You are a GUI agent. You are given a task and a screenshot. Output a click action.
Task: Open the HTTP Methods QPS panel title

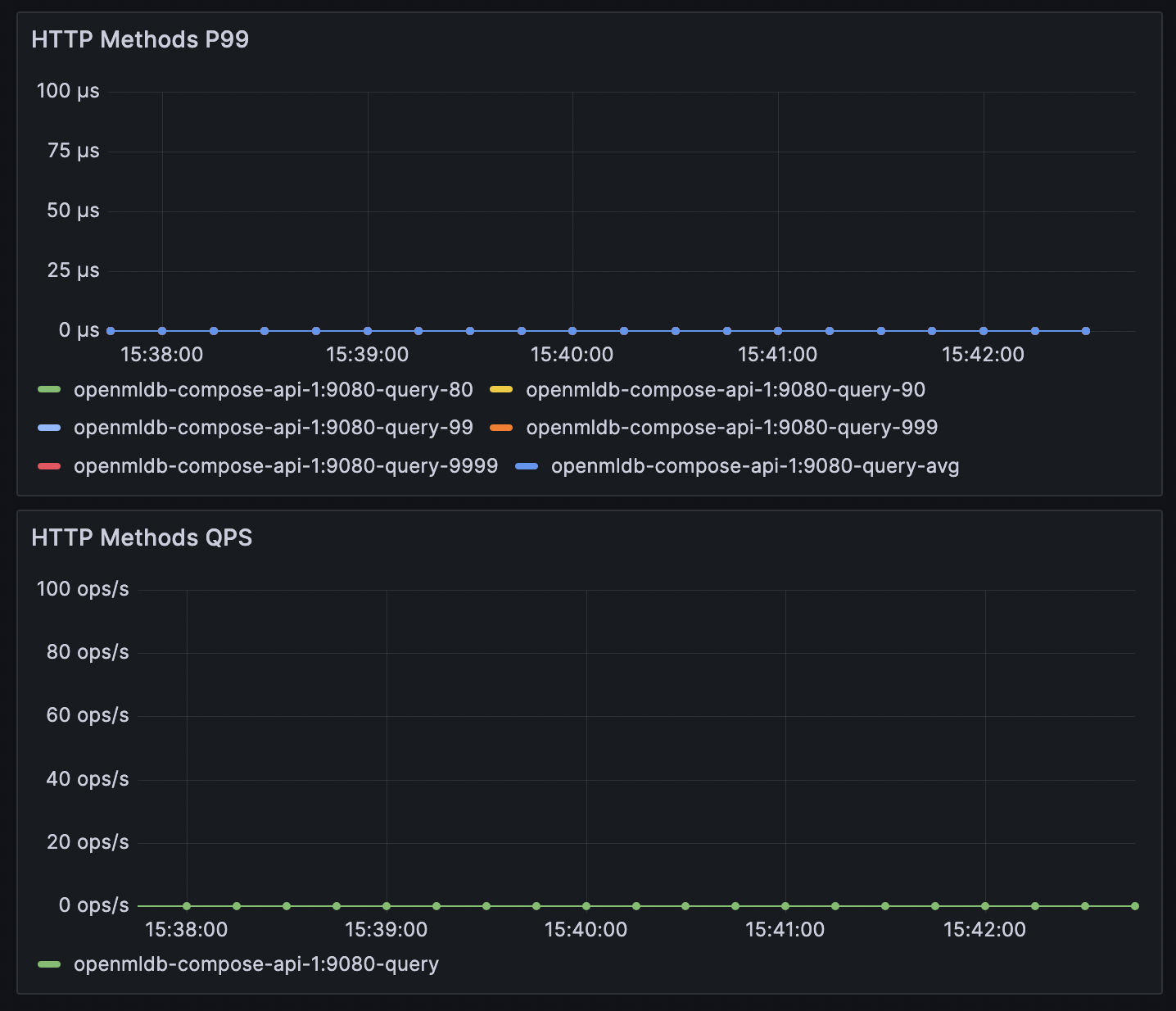(x=142, y=537)
